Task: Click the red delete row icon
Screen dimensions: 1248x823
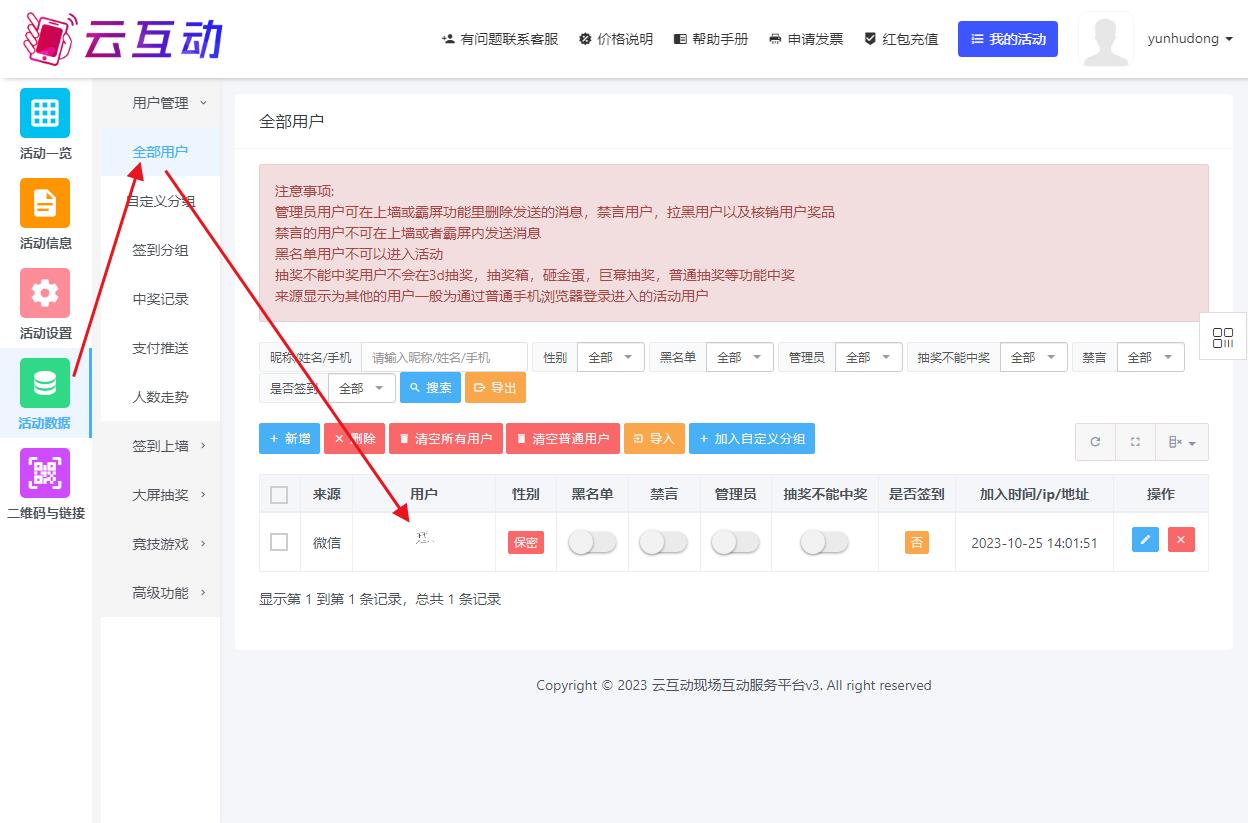Action: coord(1181,540)
